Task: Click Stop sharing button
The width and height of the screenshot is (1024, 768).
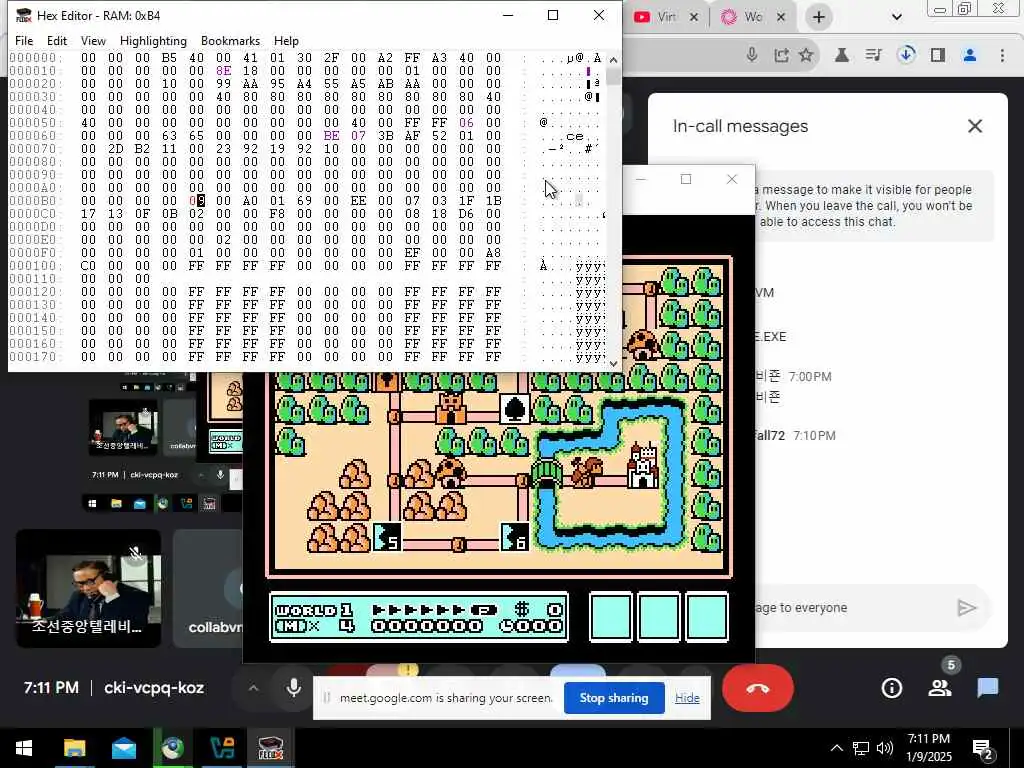Action: 614,698
